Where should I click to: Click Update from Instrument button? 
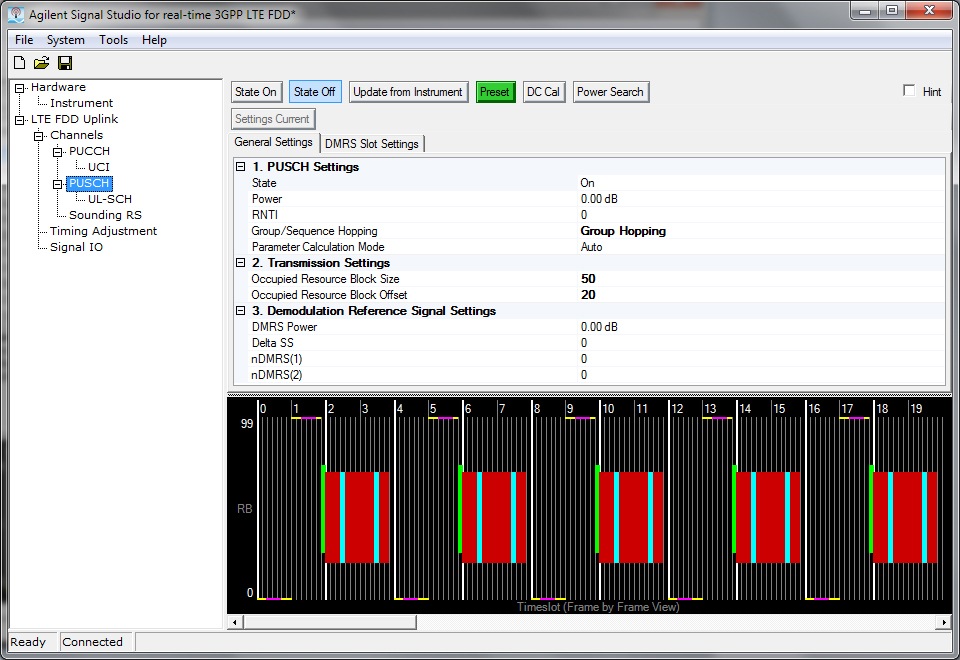[408, 92]
